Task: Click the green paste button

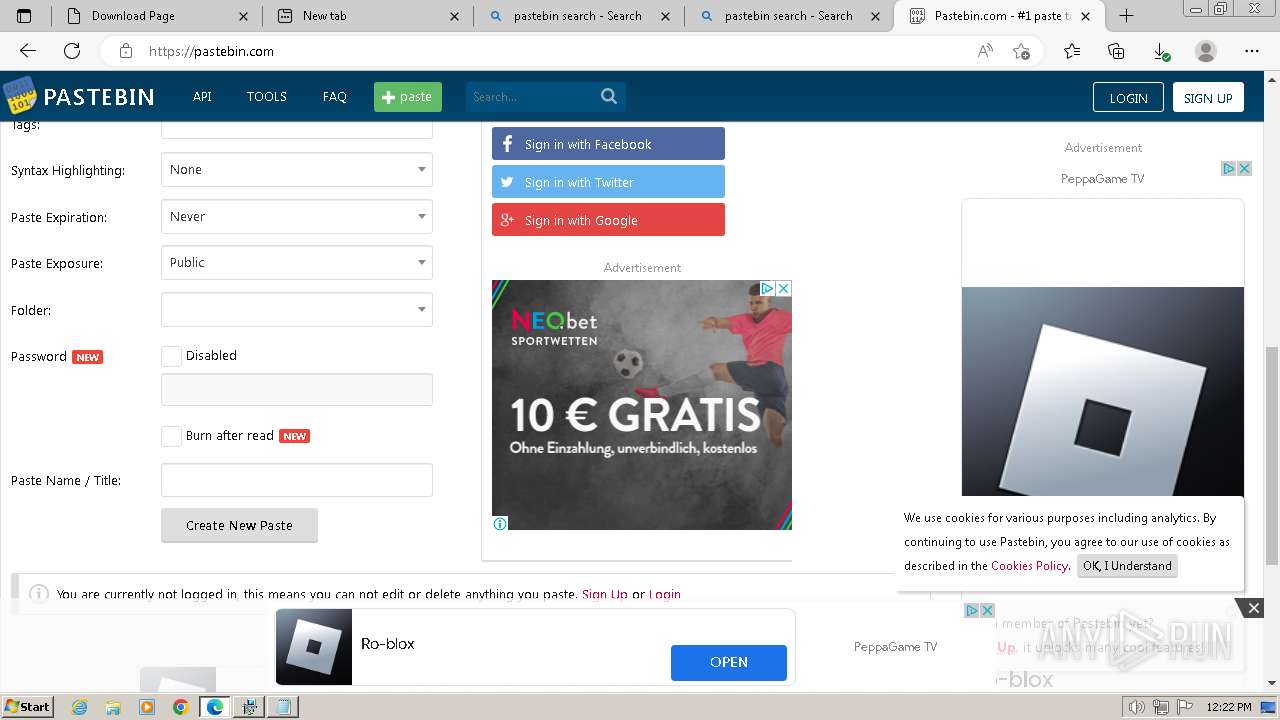Action: click(x=408, y=96)
